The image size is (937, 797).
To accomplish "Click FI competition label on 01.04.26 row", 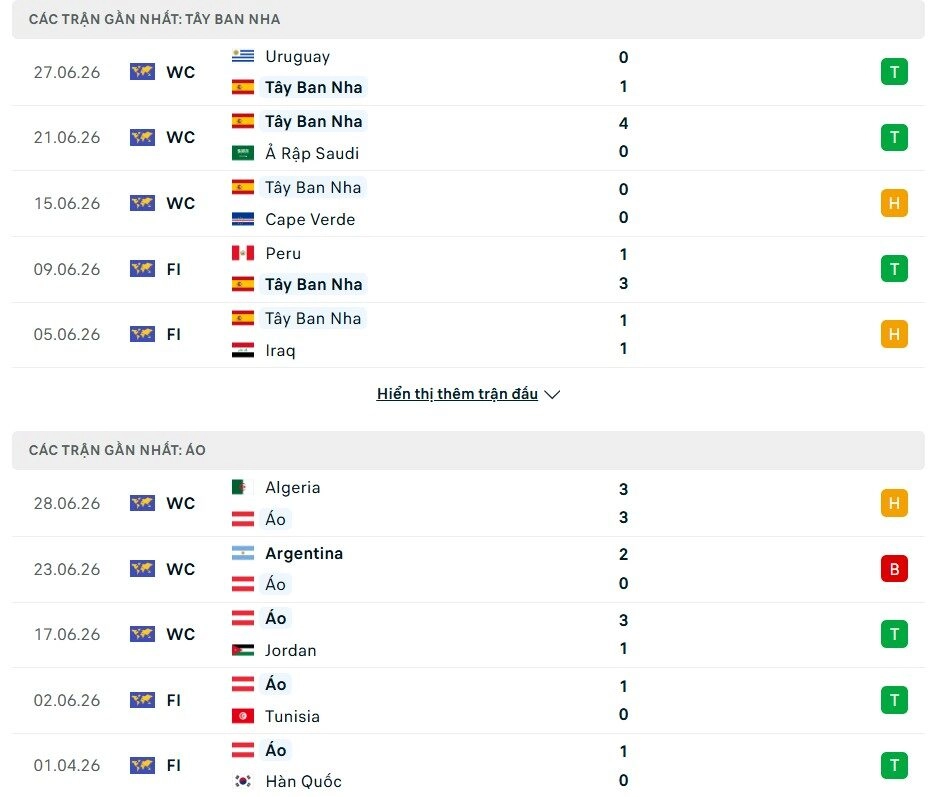I will [173, 765].
